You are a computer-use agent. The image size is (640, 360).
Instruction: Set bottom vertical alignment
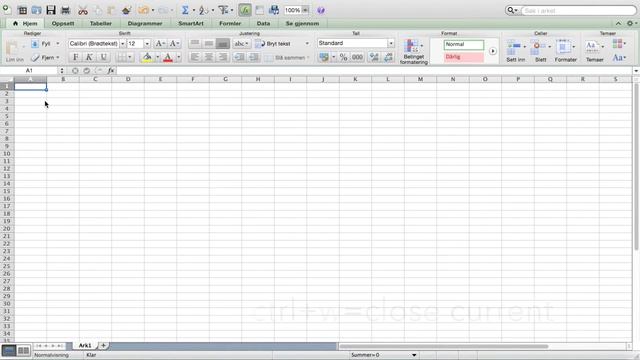pos(223,43)
